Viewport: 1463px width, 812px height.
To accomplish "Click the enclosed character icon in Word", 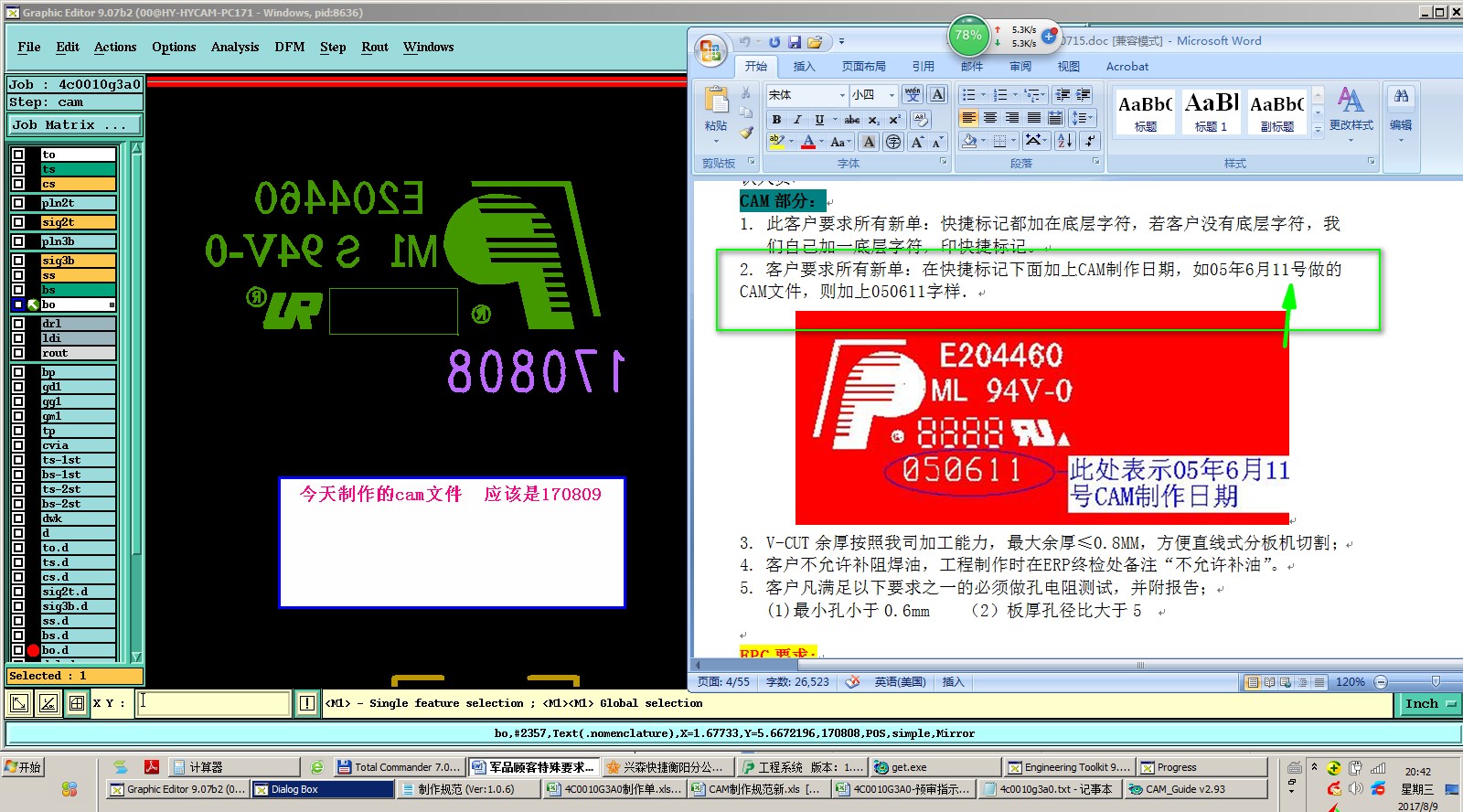I will pyautogui.click(x=893, y=142).
